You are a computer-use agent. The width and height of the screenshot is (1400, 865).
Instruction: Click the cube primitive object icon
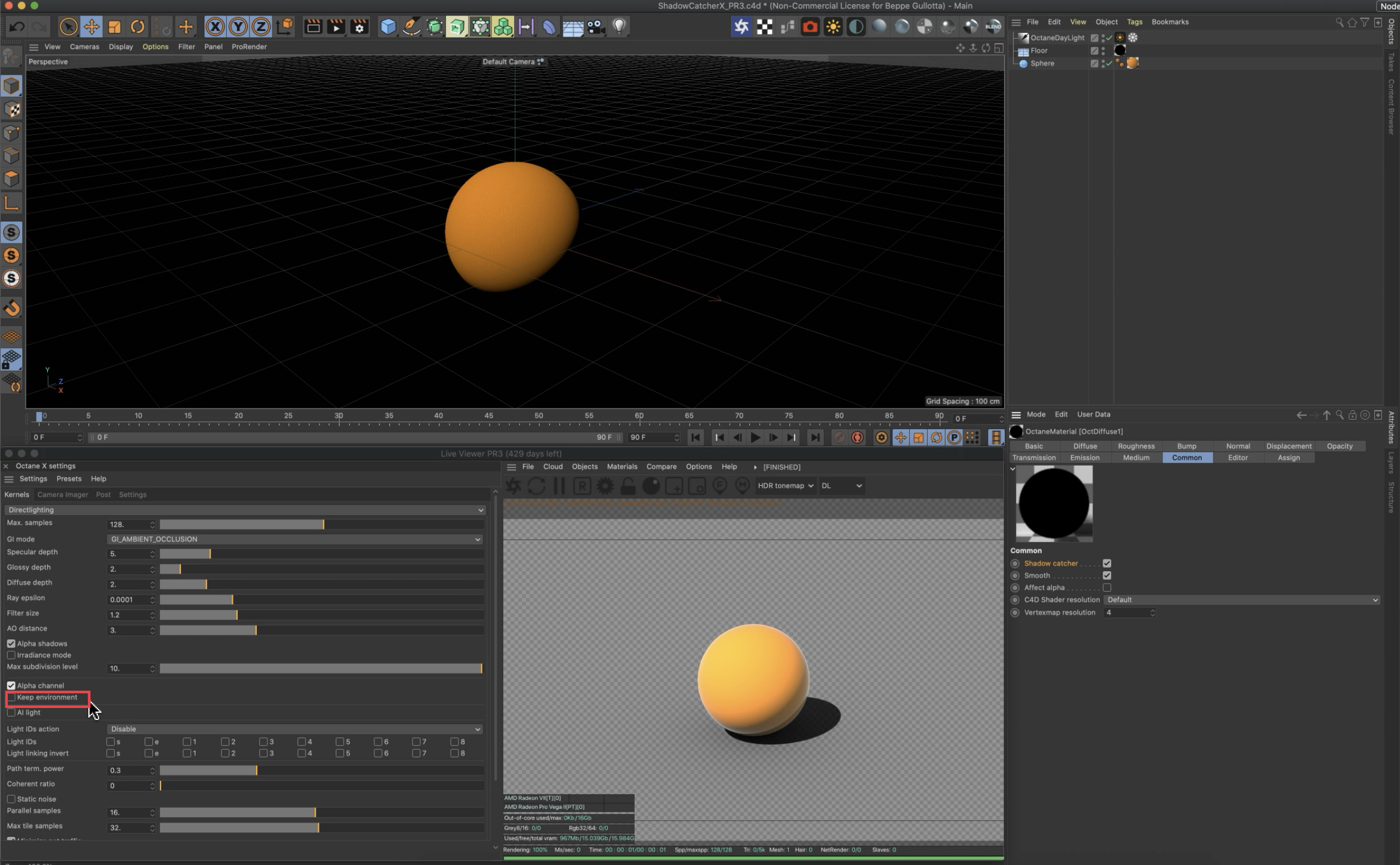pos(388,26)
